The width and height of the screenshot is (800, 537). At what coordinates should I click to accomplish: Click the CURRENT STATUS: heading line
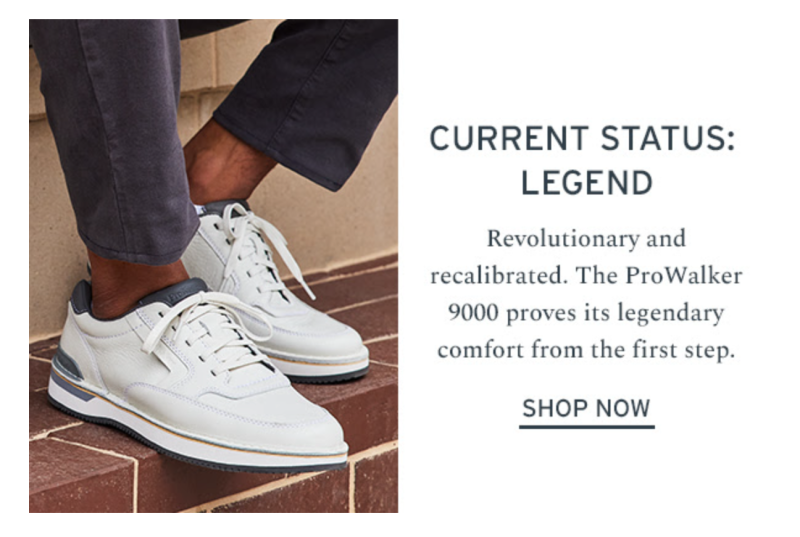[x=583, y=139]
